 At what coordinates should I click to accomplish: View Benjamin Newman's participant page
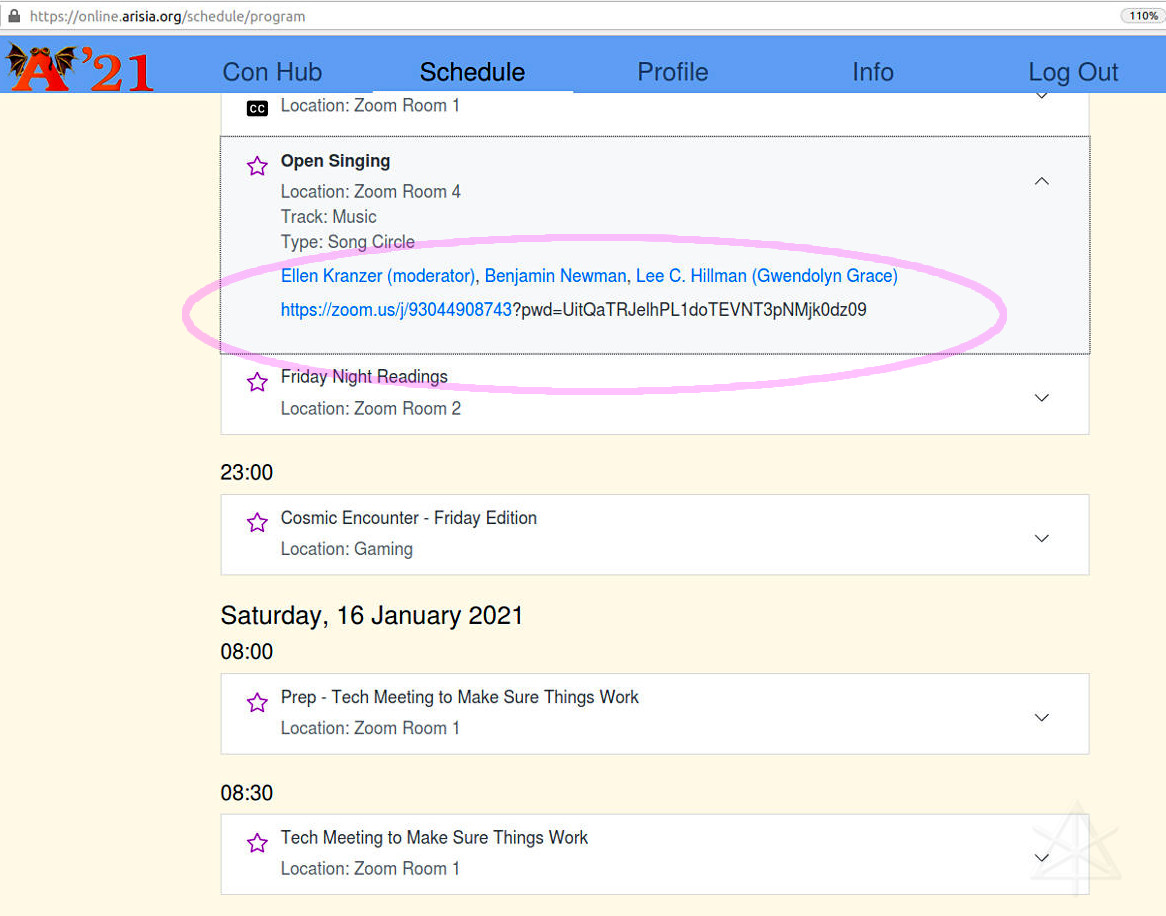tap(555, 276)
